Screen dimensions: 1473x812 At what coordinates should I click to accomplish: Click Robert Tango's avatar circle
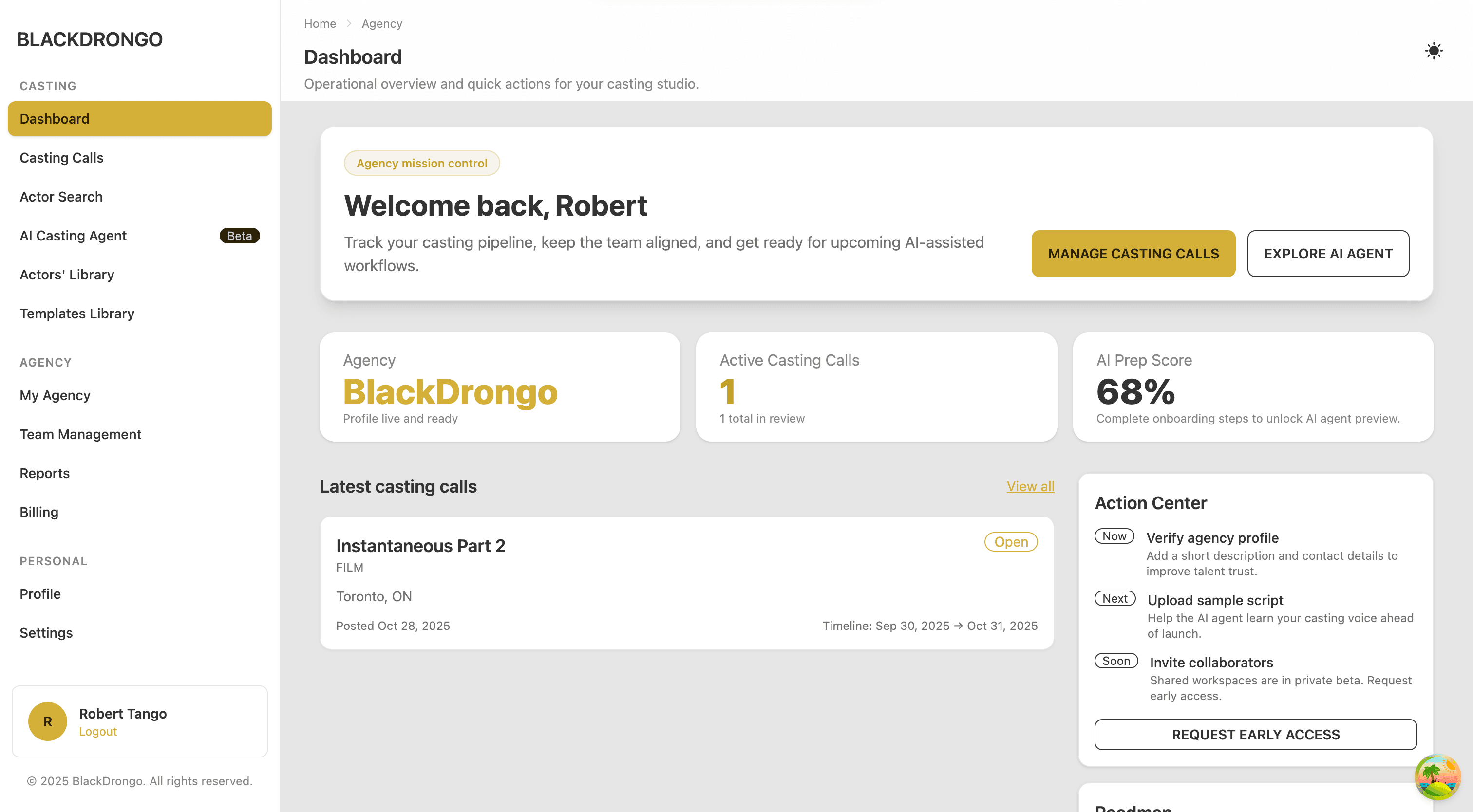(47, 721)
